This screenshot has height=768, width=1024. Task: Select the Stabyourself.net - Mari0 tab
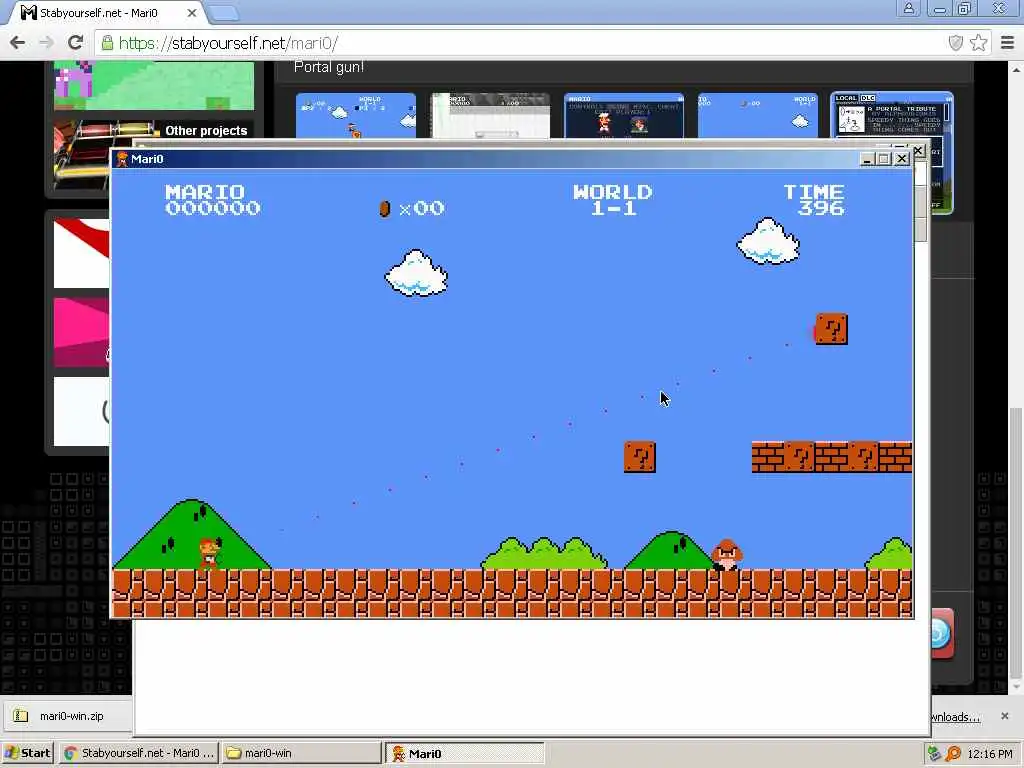click(104, 13)
